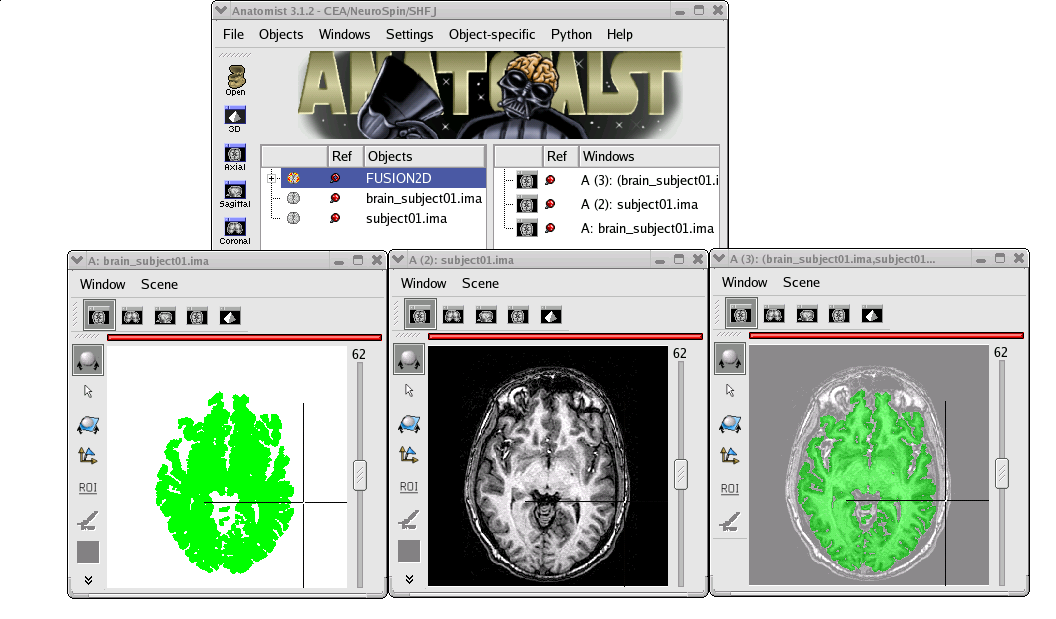Expand more tools chevron in brain_subject01.ima window
This screenshot has height=619, width=1056.
click(x=88, y=580)
